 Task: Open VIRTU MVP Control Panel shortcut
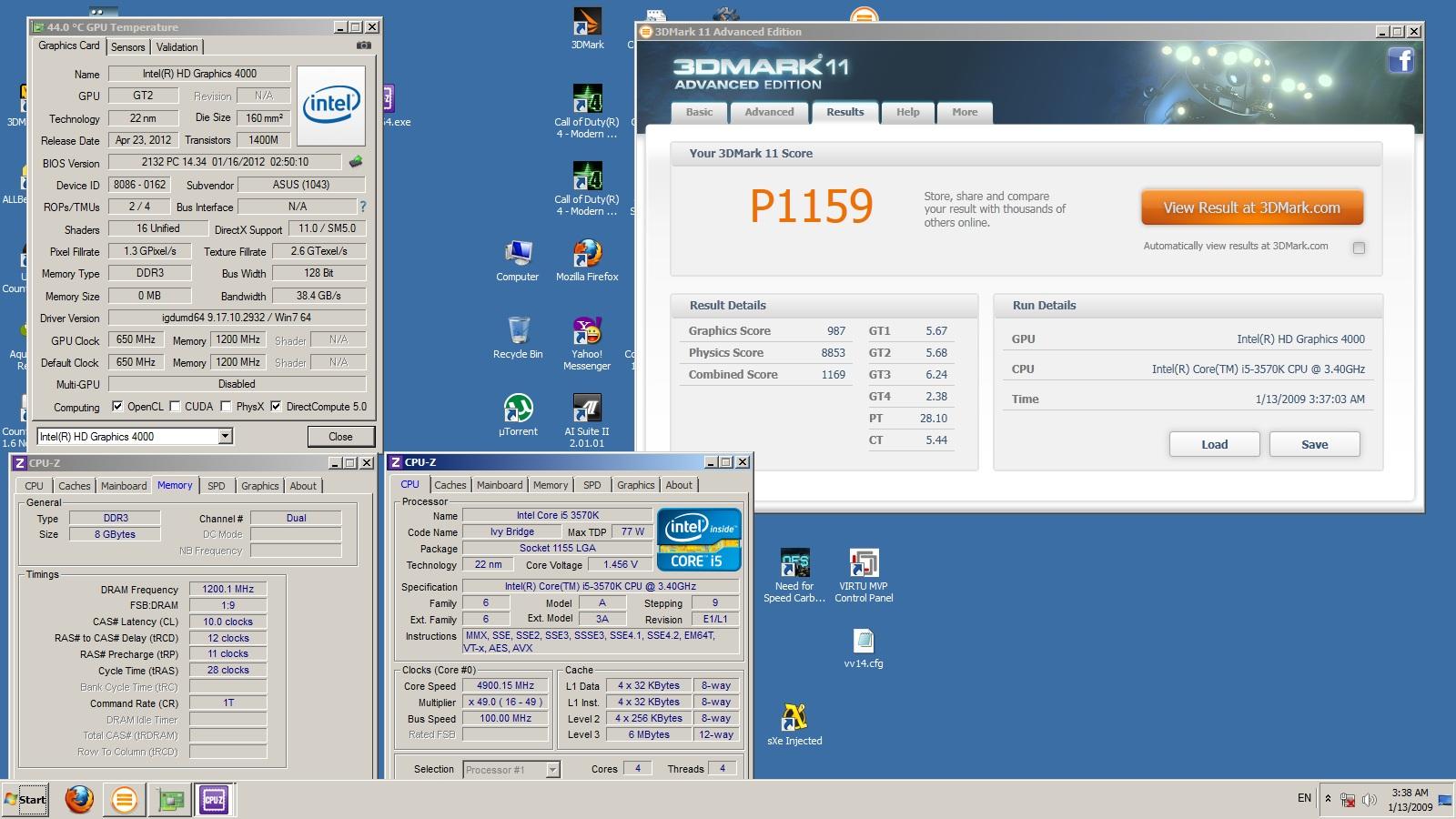pos(864,575)
